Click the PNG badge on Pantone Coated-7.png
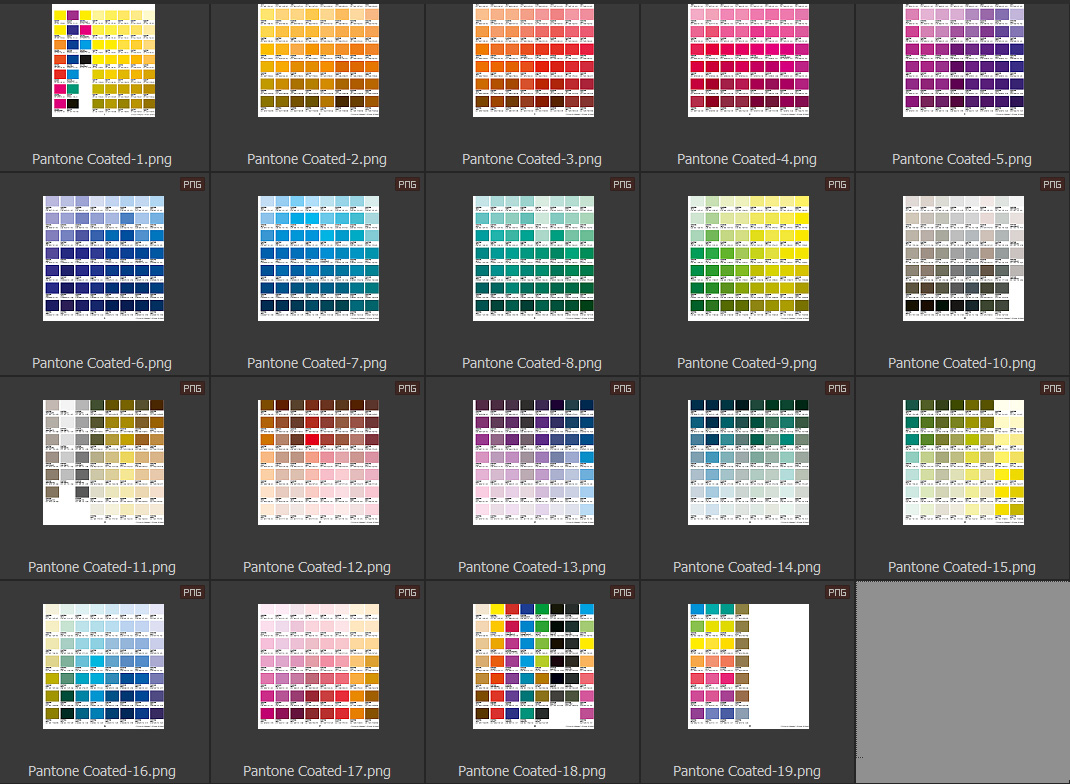Image resolution: width=1070 pixels, height=784 pixels. coord(407,184)
